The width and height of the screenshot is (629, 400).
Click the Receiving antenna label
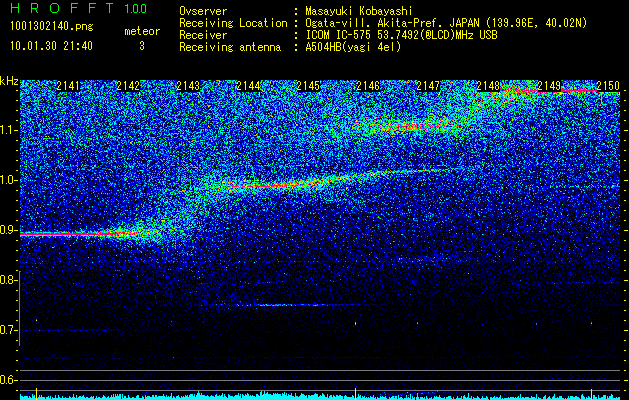[230, 47]
